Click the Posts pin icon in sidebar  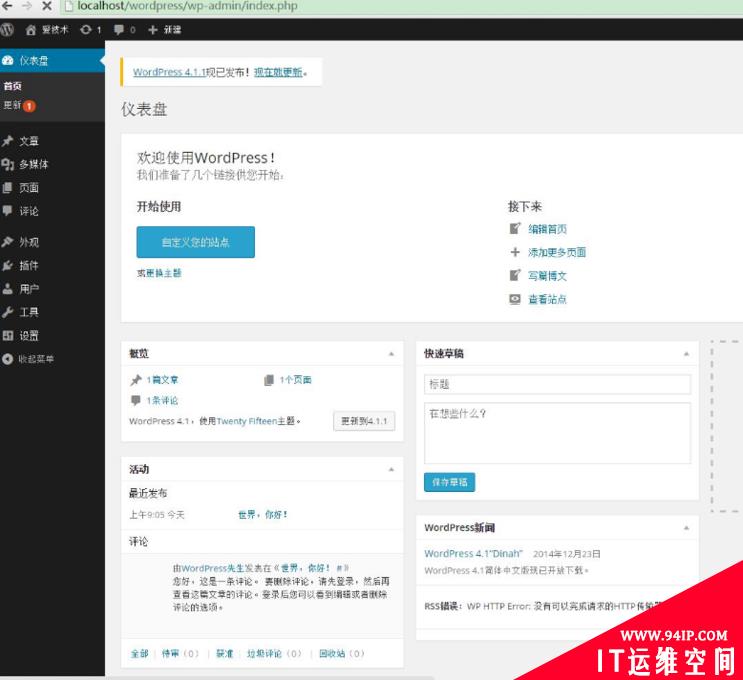[x=8, y=141]
